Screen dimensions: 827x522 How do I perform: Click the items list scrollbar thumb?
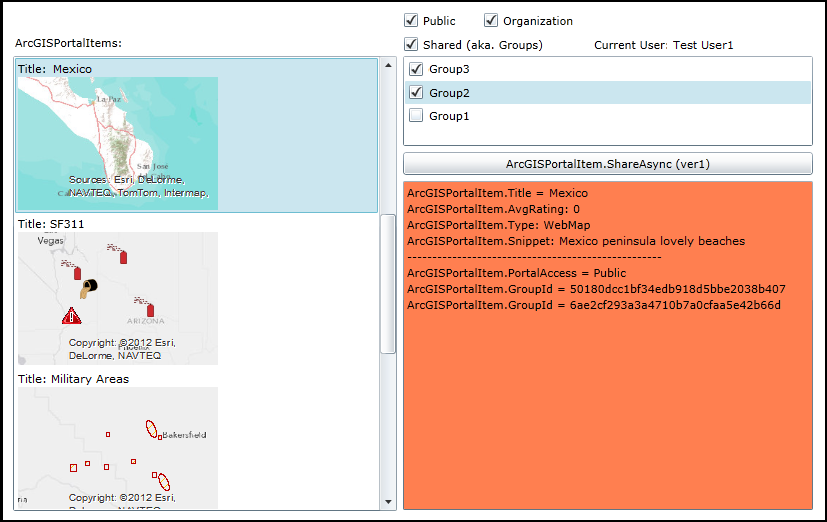click(x=388, y=284)
